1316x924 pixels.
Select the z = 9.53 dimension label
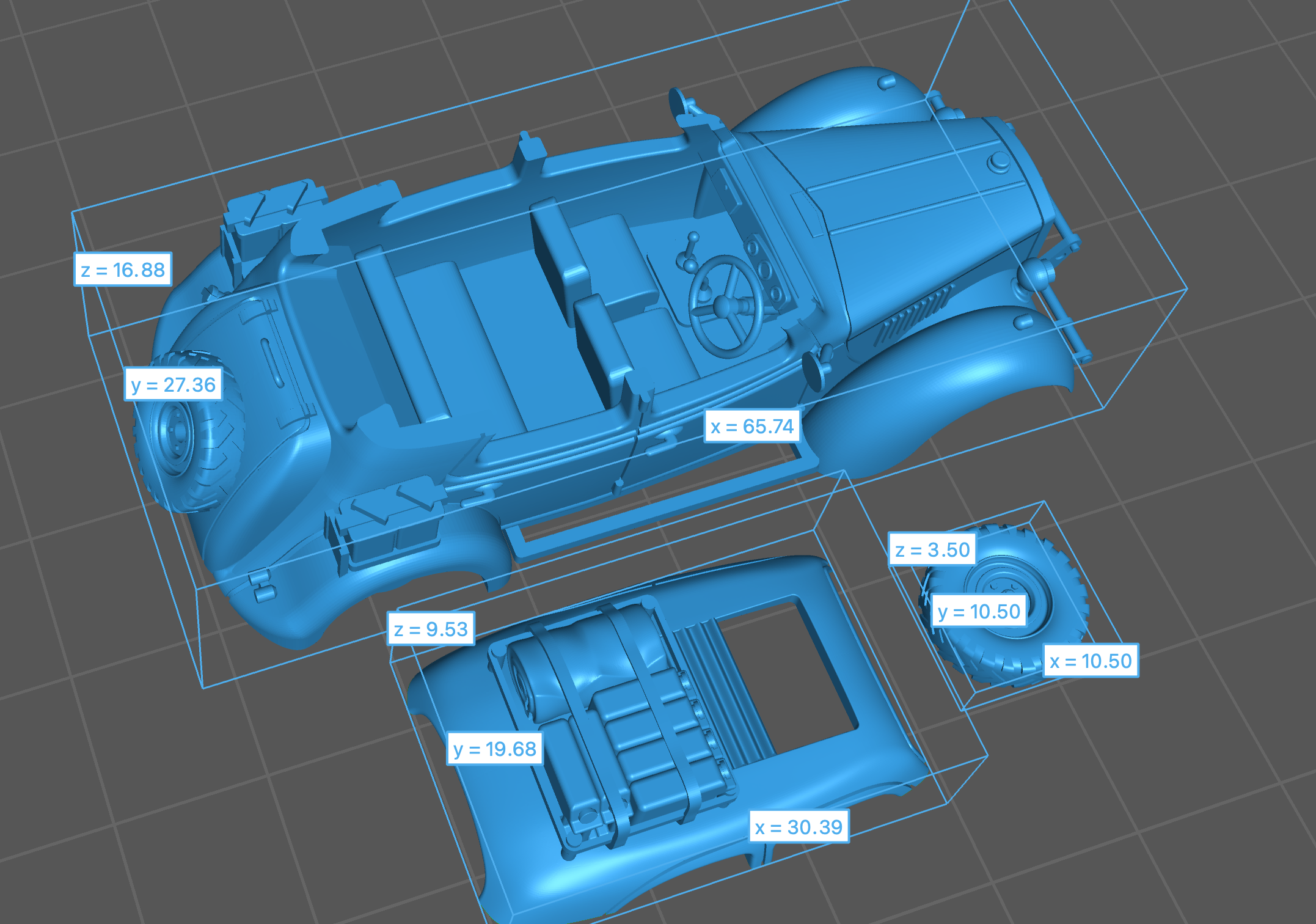point(431,629)
